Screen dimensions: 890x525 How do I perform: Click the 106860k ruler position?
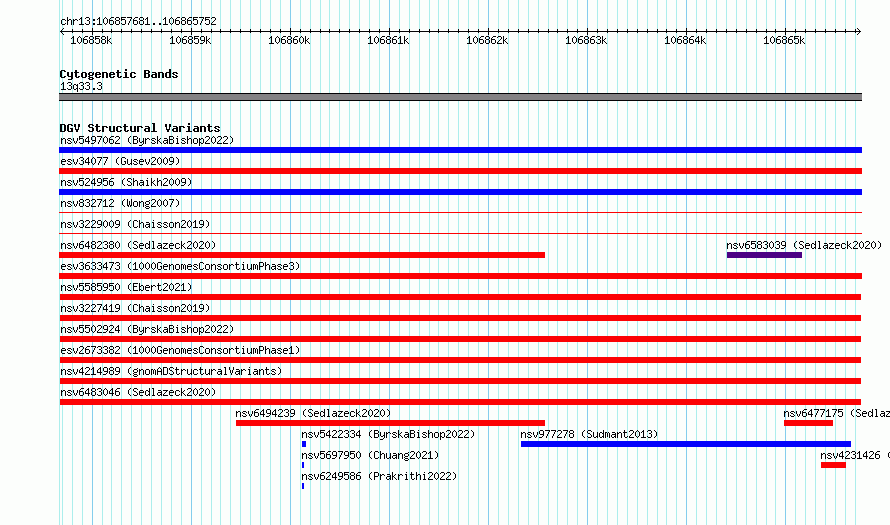coord(289,40)
